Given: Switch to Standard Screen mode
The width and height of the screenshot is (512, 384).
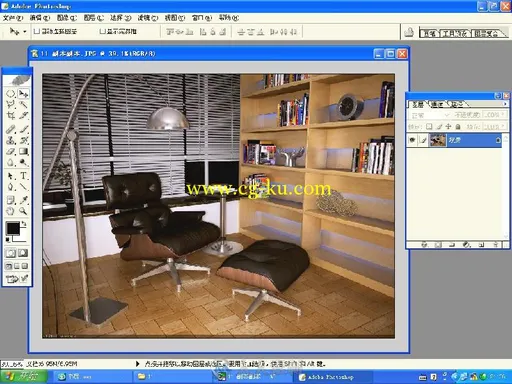Looking at the screenshot, I should pyautogui.click(x=9, y=266).
